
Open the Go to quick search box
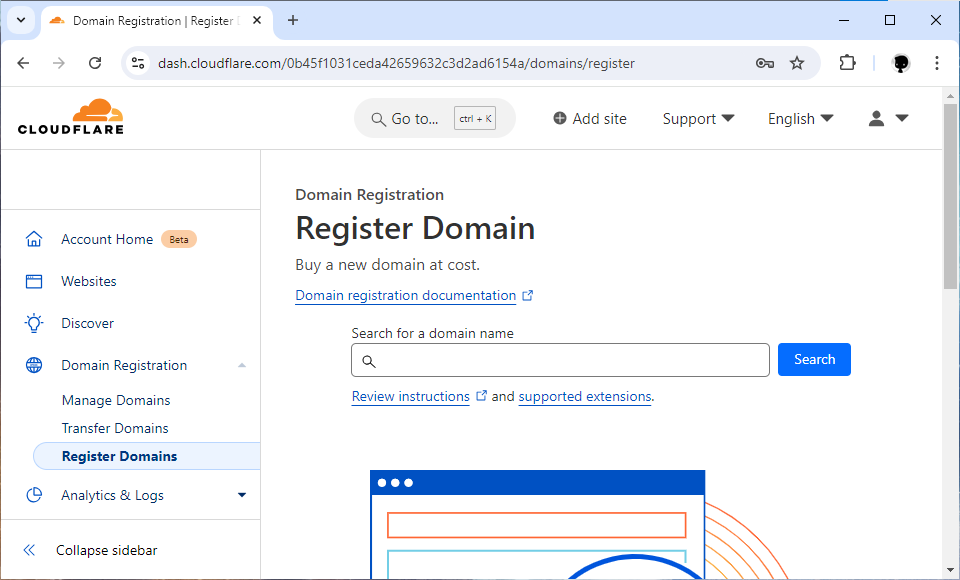pyautogui.click(x=434, y=118)
